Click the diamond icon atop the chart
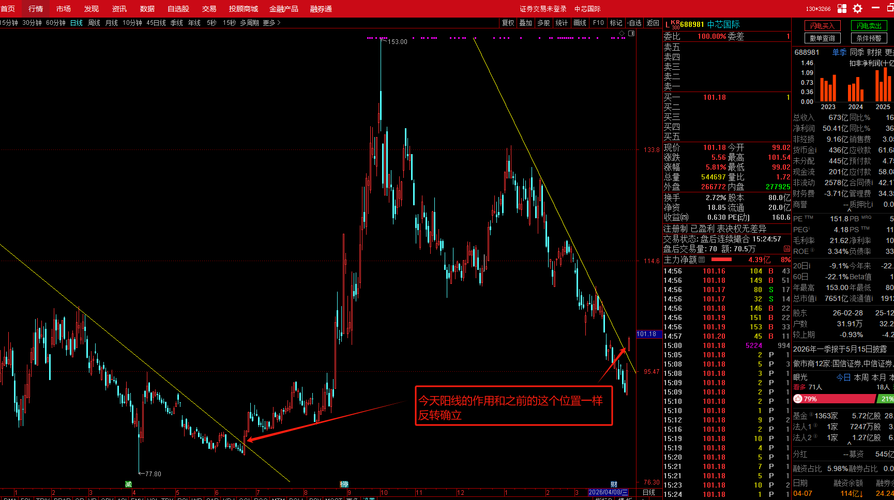This screenshot has height=500, width=894. click(622, 34)
